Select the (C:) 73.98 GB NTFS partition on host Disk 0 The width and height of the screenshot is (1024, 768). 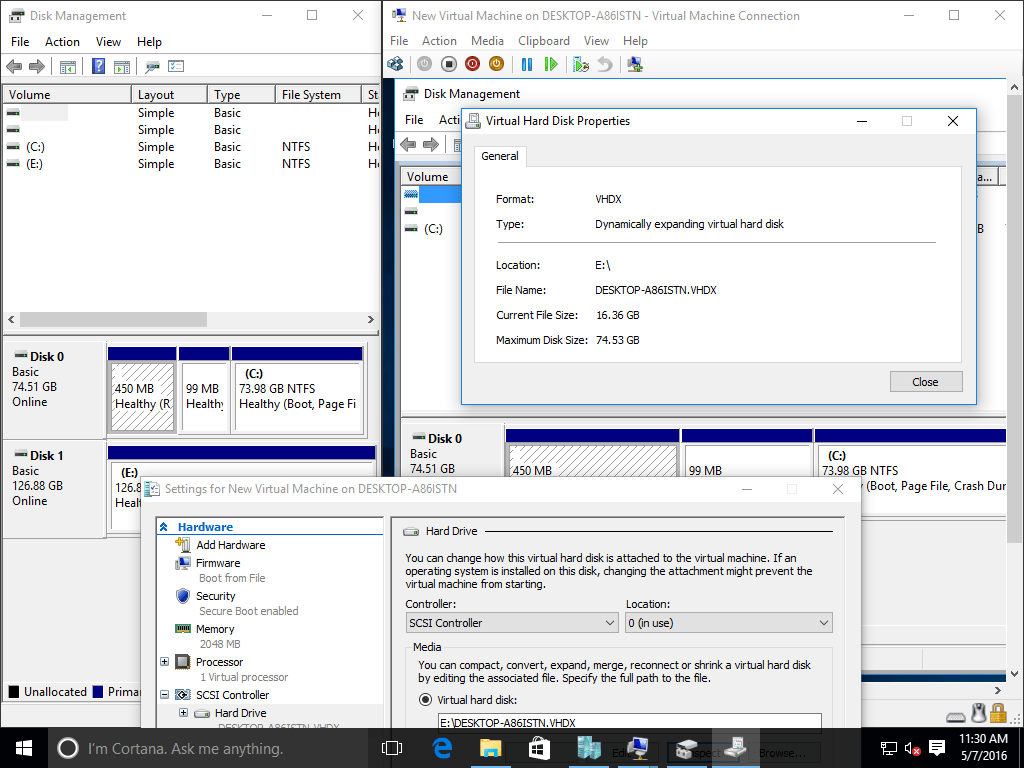[x=298, y=397]
